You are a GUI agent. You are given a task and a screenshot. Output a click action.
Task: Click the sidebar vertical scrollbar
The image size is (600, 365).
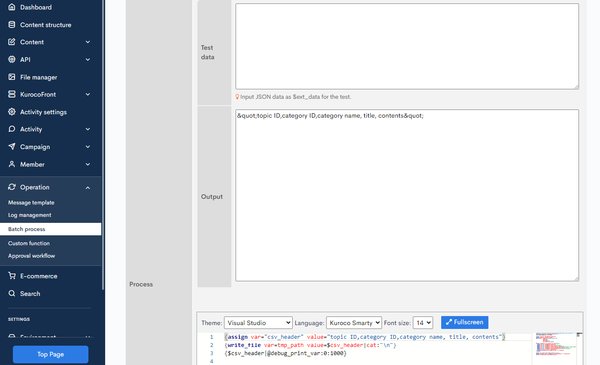pyautogui.click(x=103, y=145)
